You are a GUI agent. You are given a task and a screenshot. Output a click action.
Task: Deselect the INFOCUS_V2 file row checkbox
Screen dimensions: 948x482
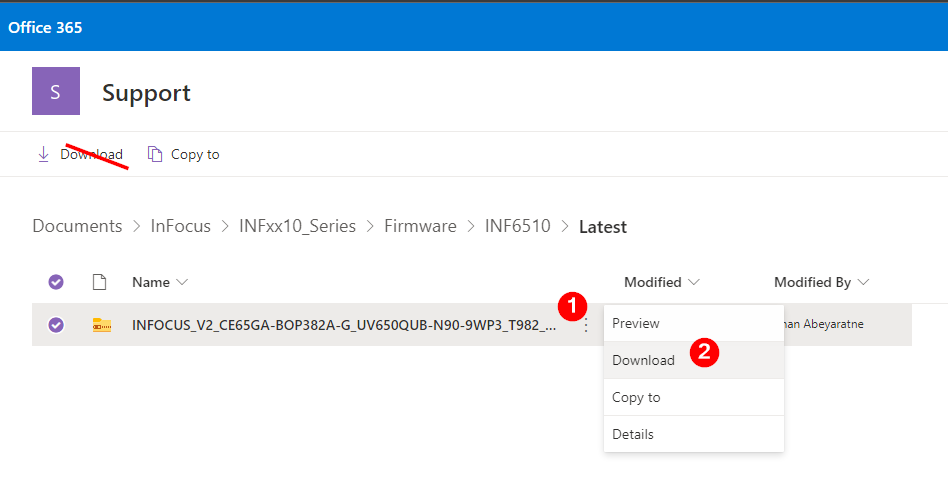tap(56, 325)
